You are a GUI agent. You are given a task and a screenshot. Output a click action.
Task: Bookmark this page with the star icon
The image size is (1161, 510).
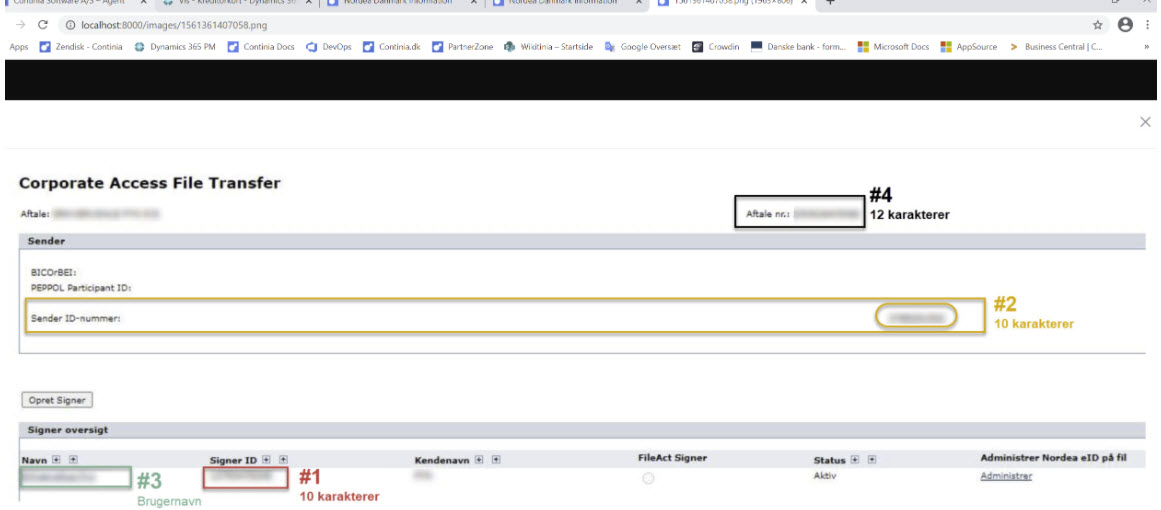point(1097,25)
